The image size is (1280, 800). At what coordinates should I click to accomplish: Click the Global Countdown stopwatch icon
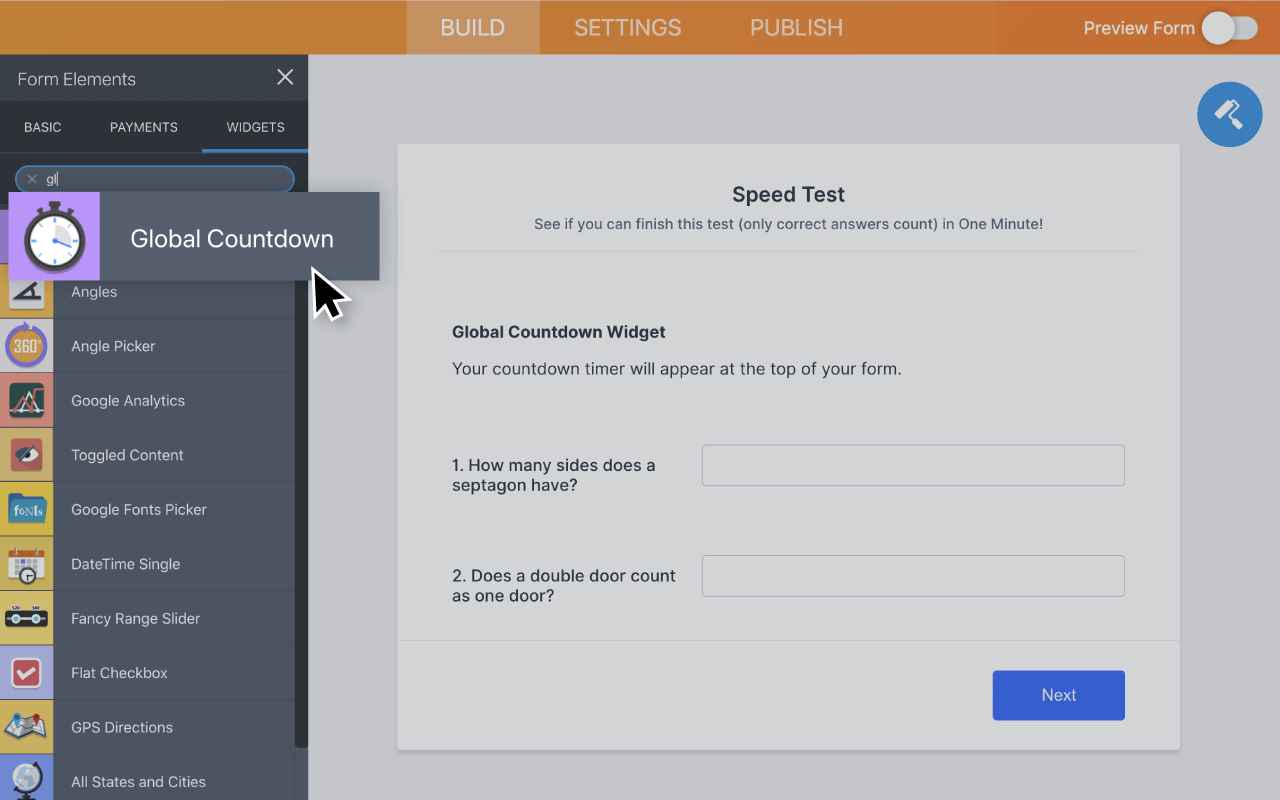(54, 237)
